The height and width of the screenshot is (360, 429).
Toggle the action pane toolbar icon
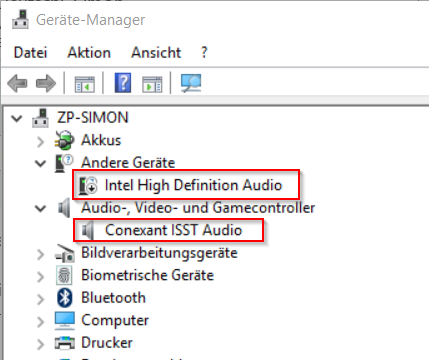152,84
